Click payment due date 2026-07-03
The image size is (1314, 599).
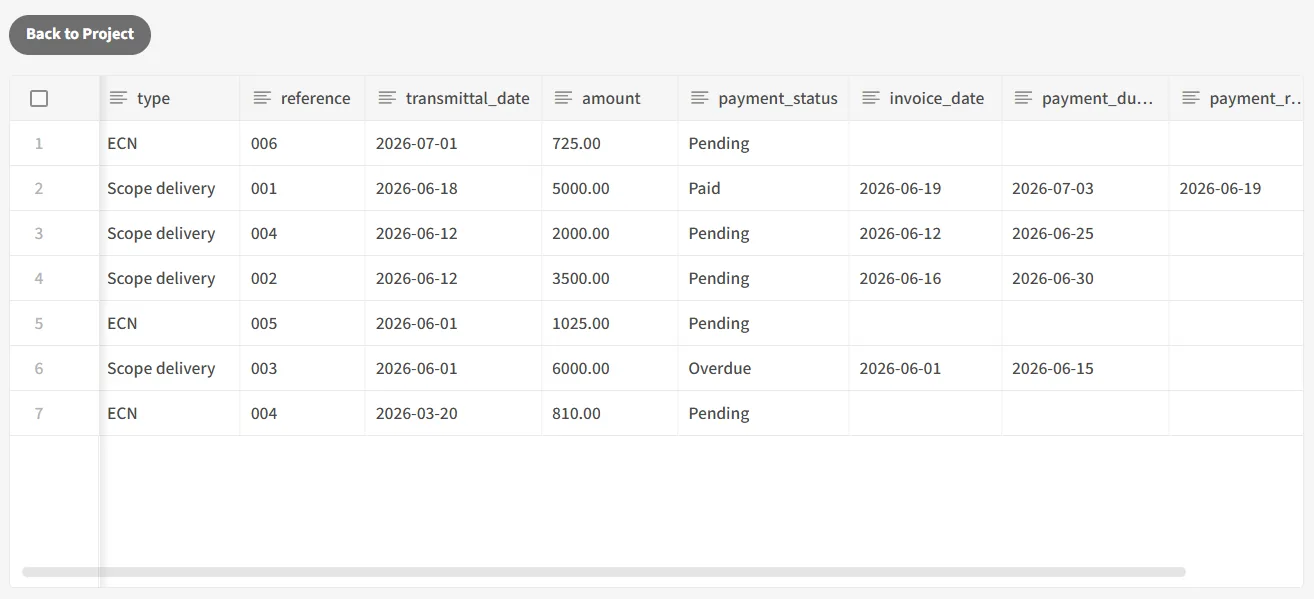(1086, 188)
